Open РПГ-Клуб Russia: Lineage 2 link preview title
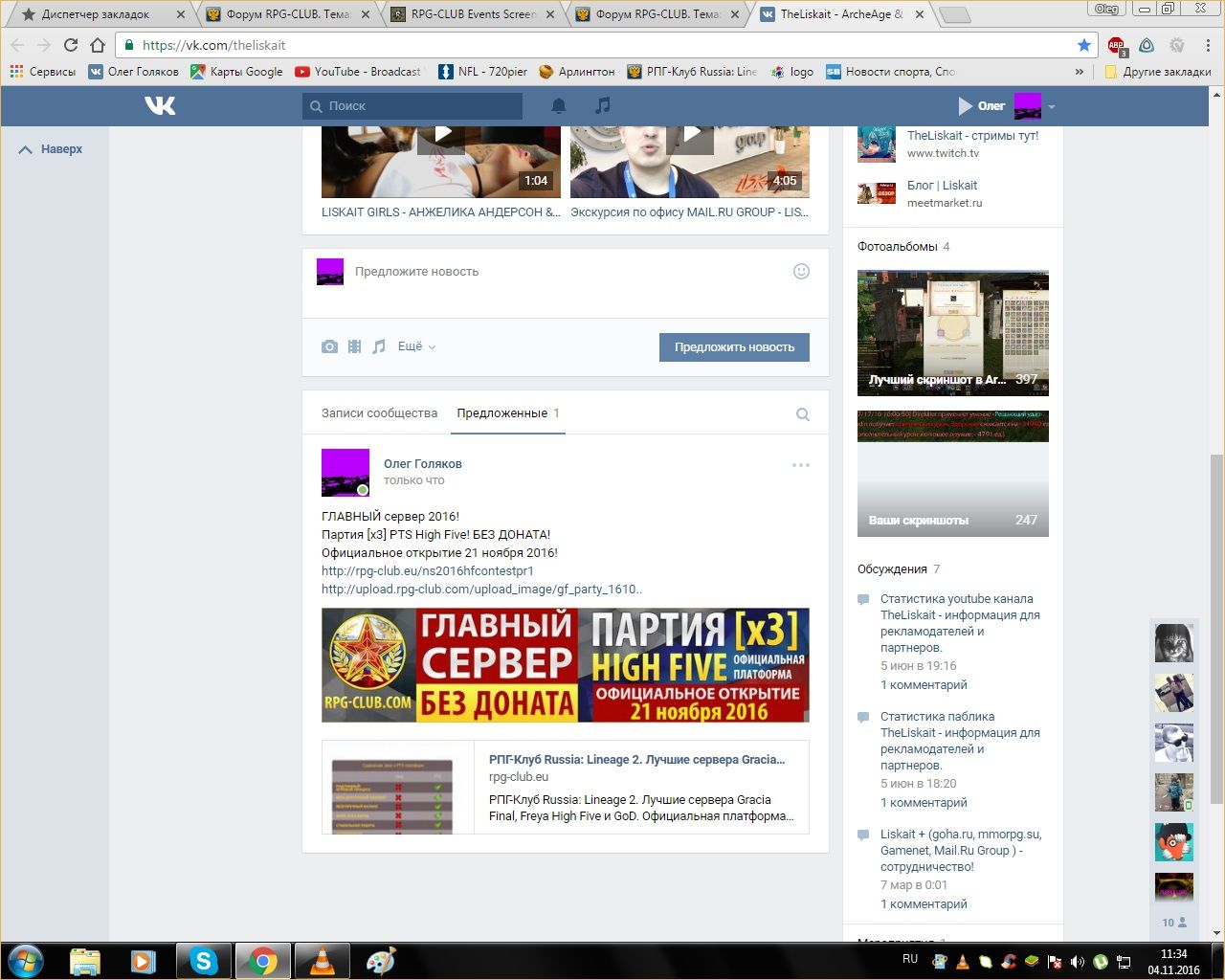 [636, 760]
